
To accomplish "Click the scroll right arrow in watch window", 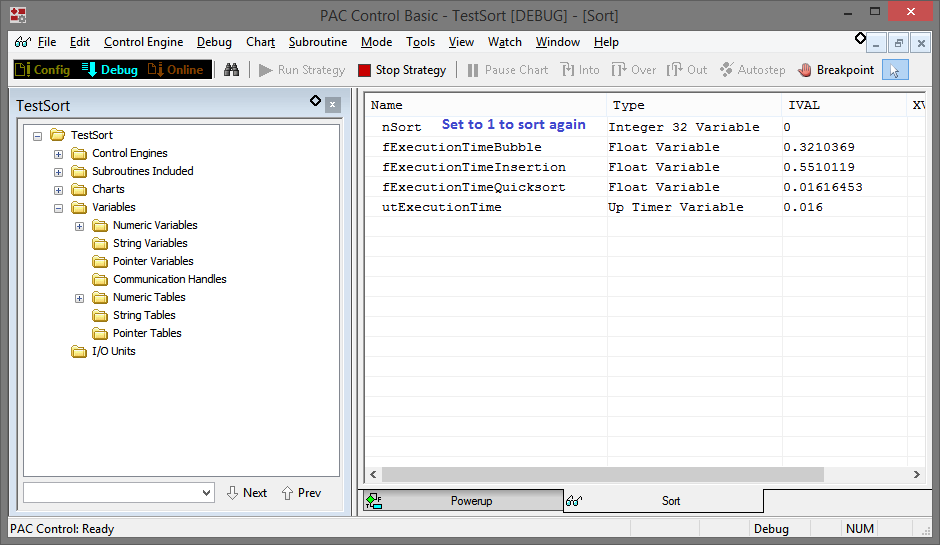I will tap(917, 474).
